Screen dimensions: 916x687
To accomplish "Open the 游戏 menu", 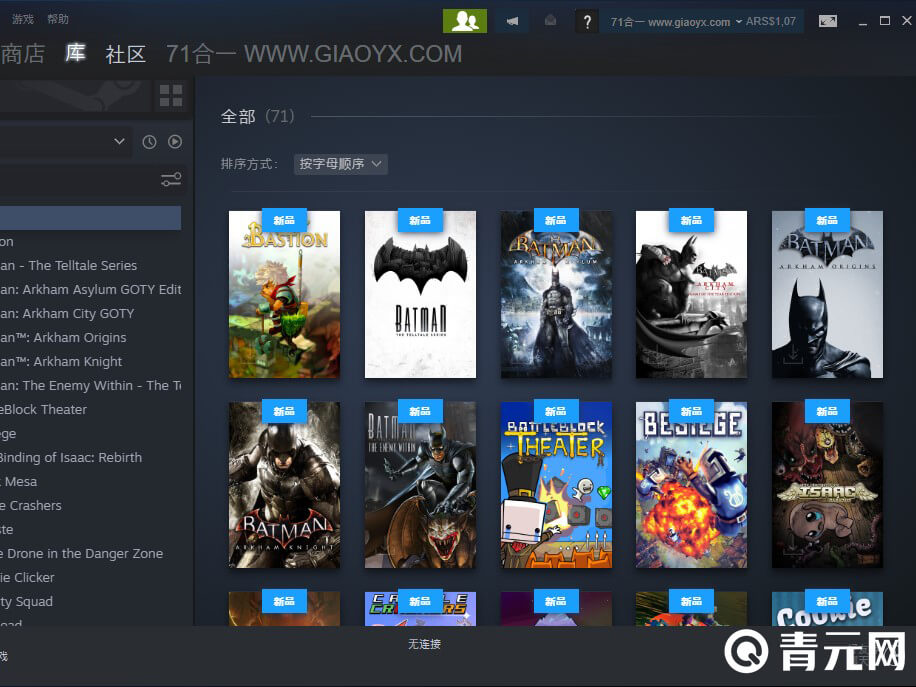I will pos(23,19).
